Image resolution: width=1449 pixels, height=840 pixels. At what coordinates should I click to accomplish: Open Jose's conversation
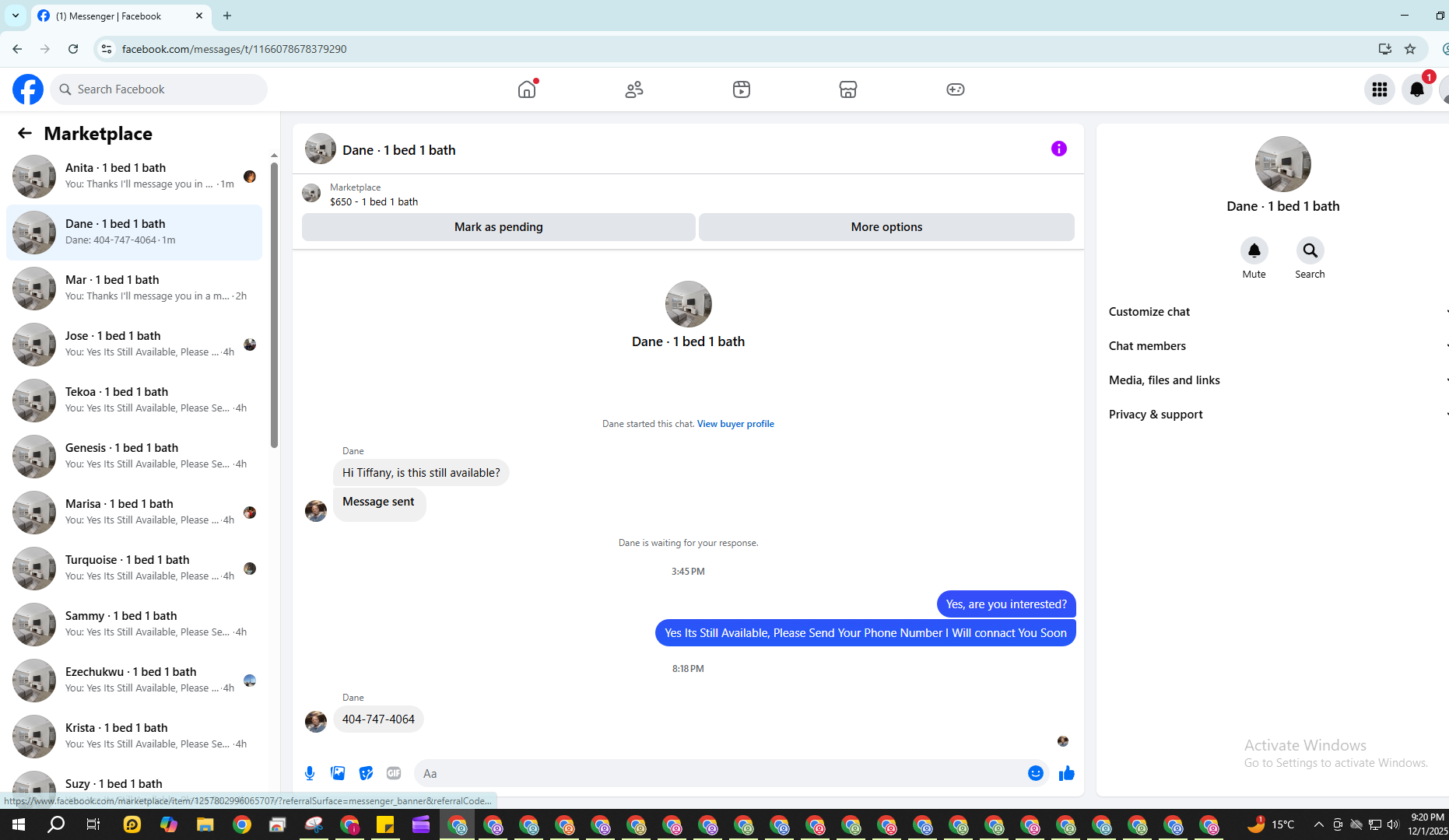[134, 345]
